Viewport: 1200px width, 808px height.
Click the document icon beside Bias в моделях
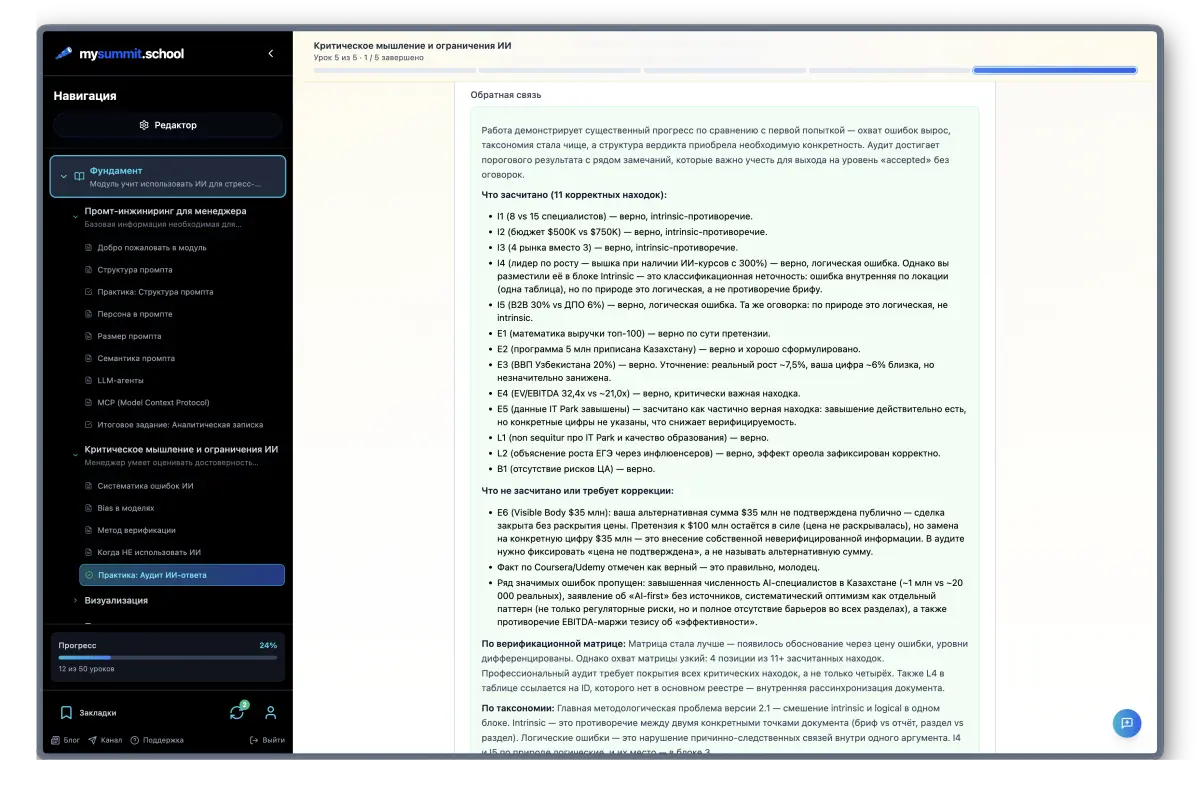(88, 508)
